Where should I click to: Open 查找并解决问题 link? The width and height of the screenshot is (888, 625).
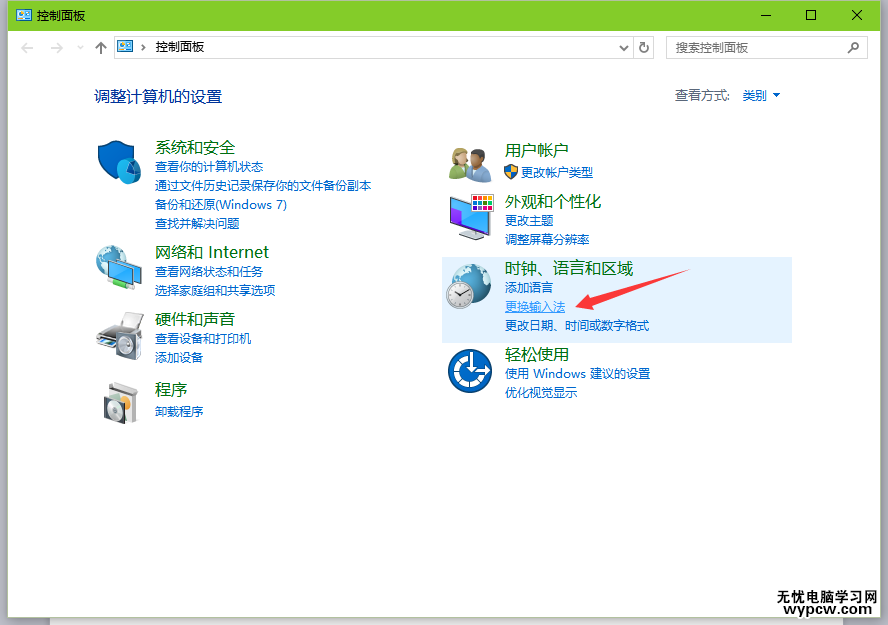tap(197, 224)
